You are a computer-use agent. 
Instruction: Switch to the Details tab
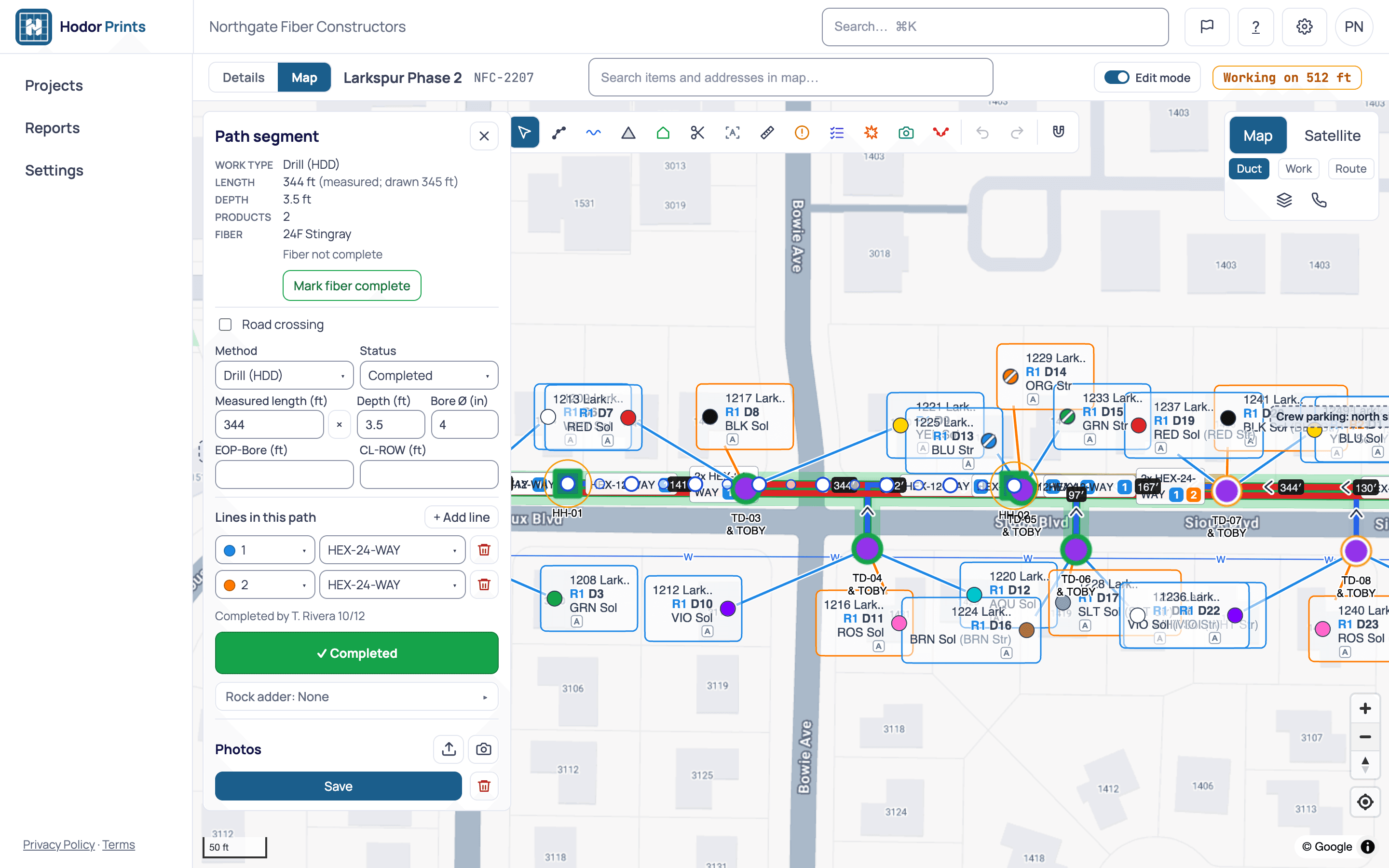[244, 78]
